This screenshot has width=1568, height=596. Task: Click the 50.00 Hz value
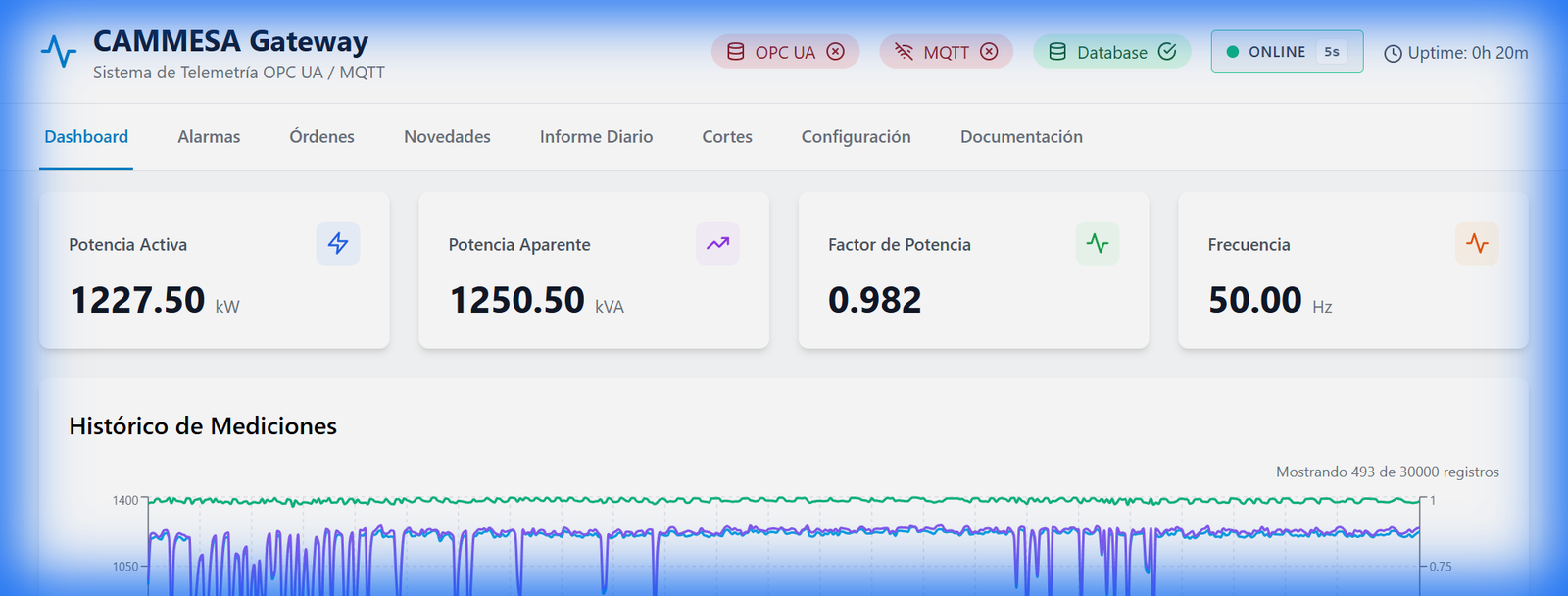(1270, 300)
